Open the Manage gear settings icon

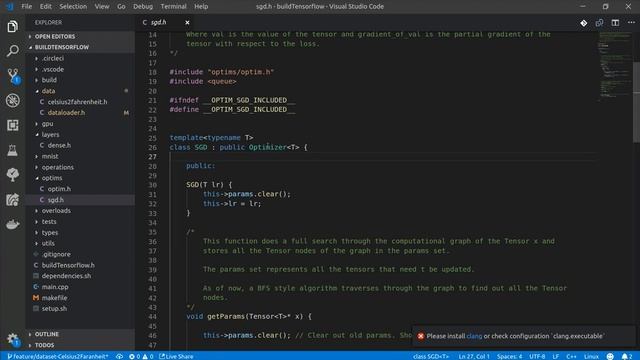(x=13, y=339)
